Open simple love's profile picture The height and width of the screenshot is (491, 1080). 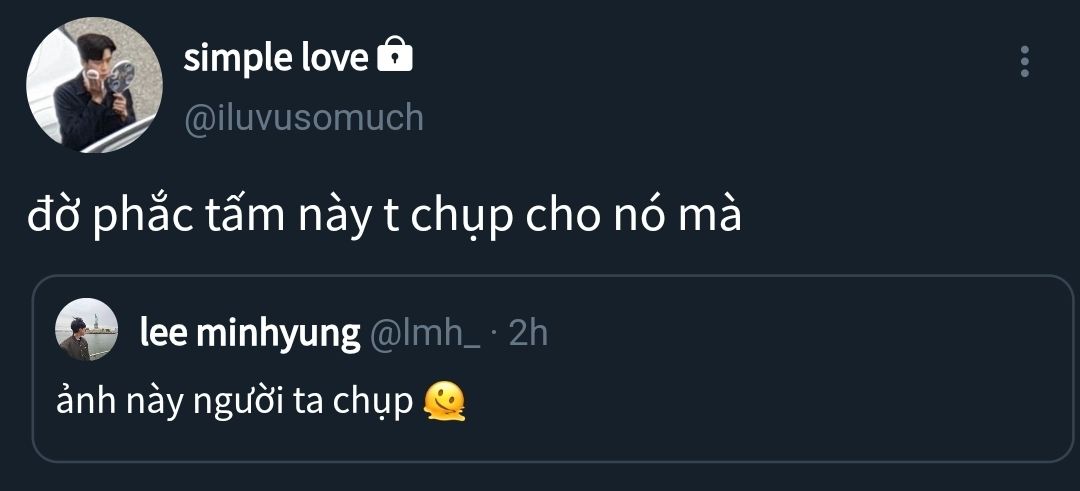[x=94, y=85]
